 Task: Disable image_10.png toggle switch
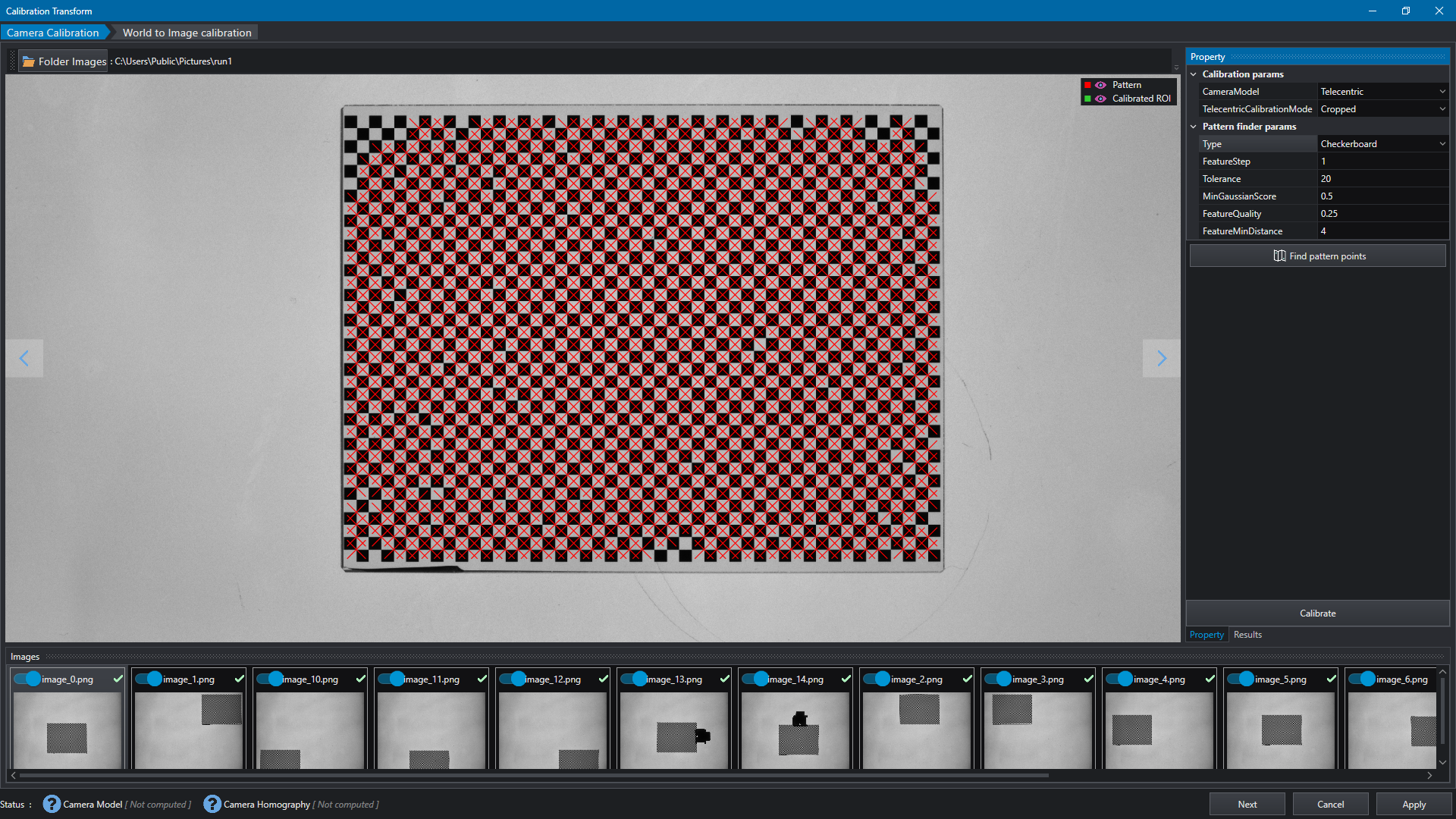(x=270, y=679)
